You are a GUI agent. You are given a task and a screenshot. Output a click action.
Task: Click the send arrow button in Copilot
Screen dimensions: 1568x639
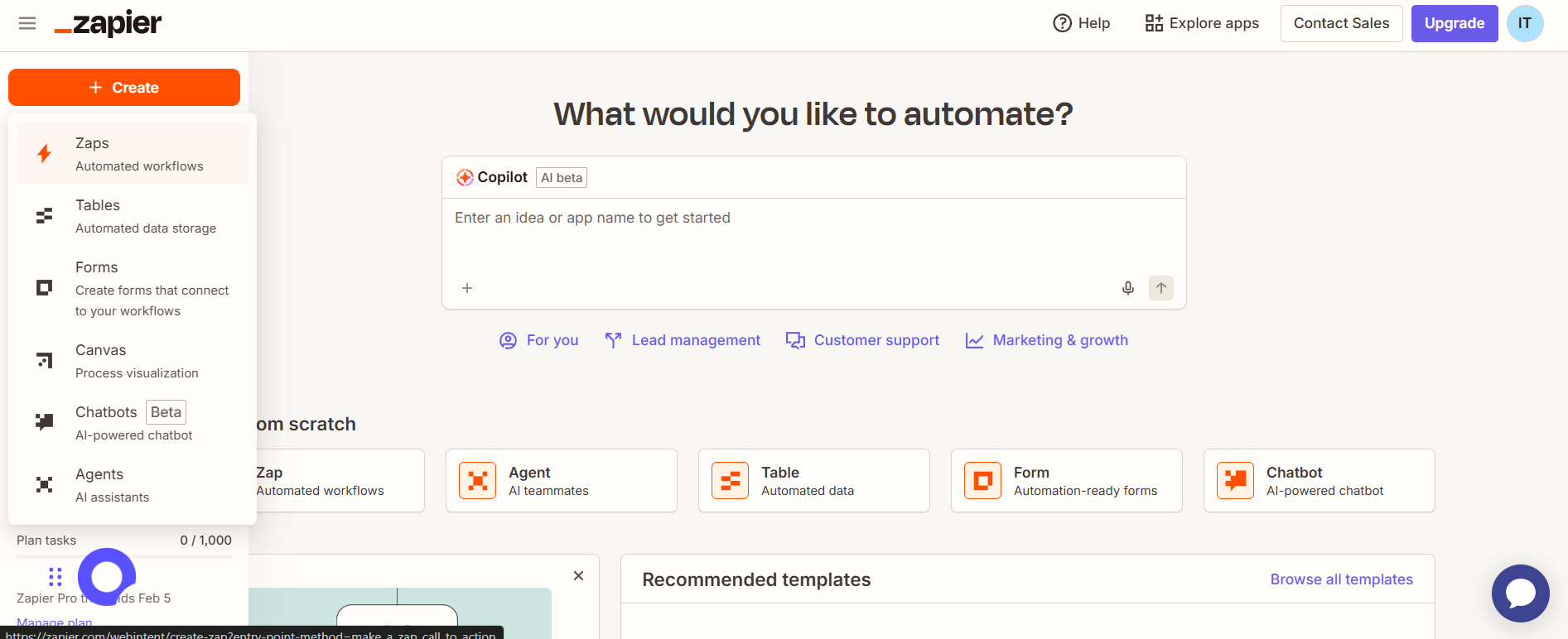click(x=1161, y=288)
